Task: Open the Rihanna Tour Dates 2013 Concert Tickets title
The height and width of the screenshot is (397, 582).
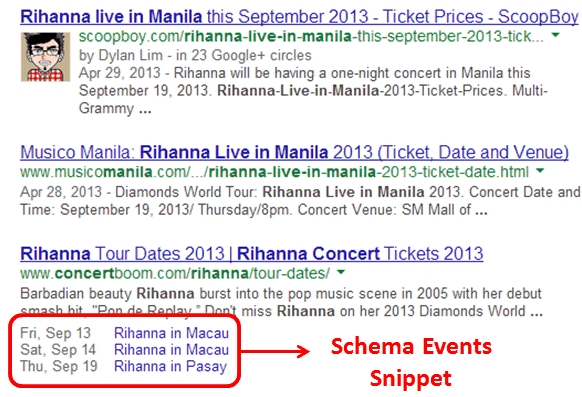Action: pyautogui.click(x=252, y=254)
